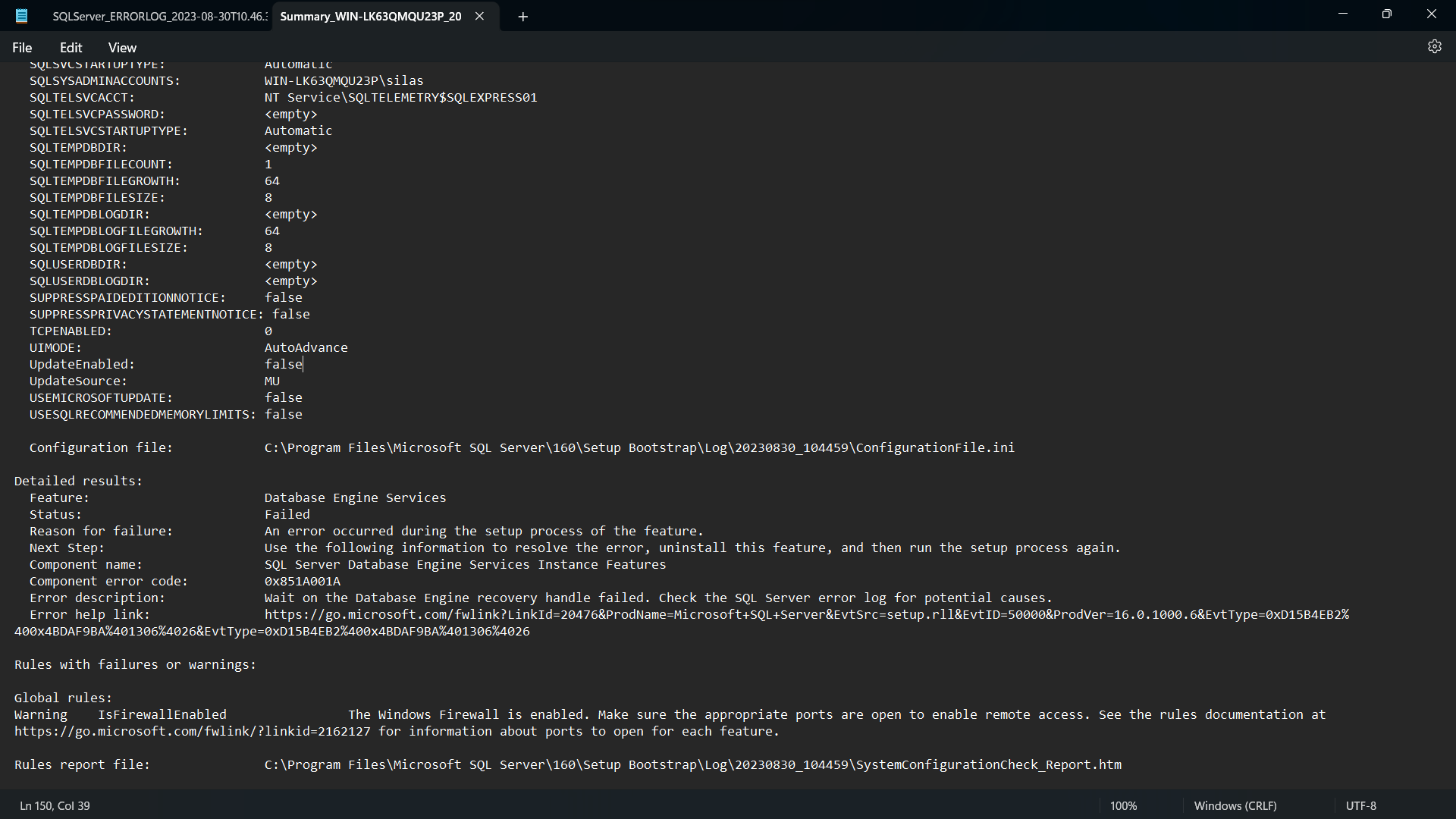Click the 'Failed' status value

tap(287, 515)
